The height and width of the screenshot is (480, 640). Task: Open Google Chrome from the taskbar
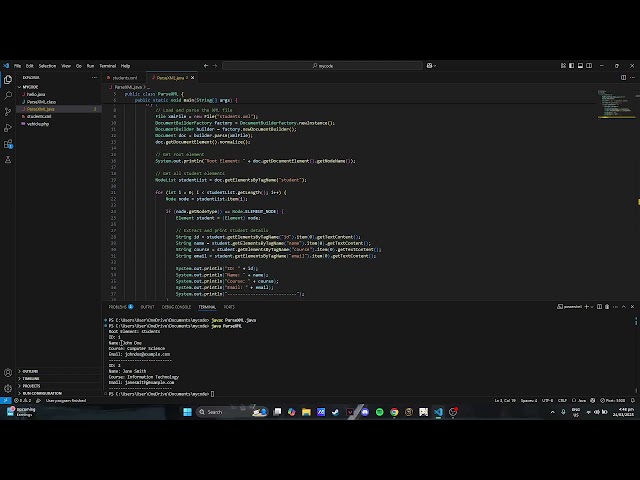[394, 412]
